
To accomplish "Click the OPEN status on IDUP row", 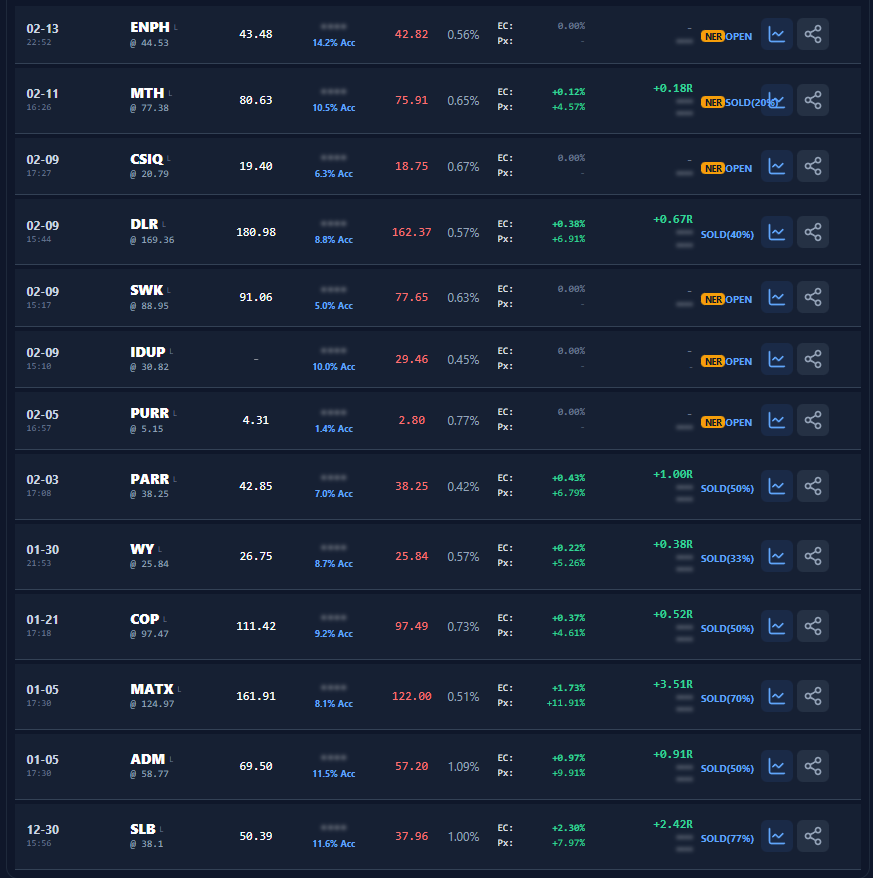I will pos(739,362).
